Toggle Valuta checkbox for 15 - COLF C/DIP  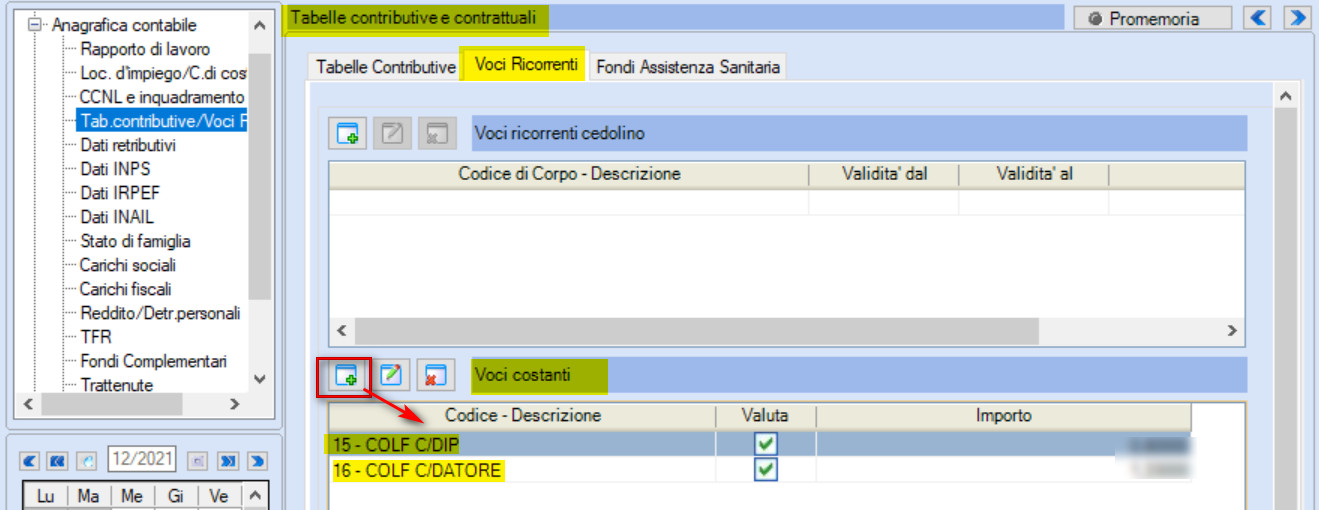pyautogui.click(x=766, y=444)
